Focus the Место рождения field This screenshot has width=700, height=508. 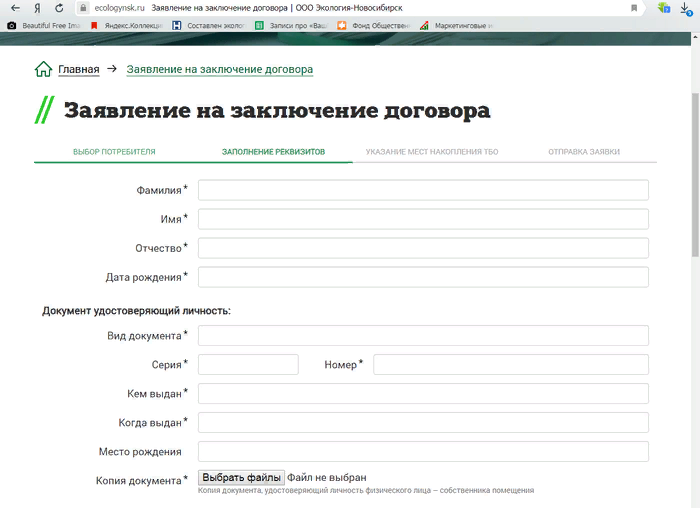pyautogui.click(x=423, y=451)
